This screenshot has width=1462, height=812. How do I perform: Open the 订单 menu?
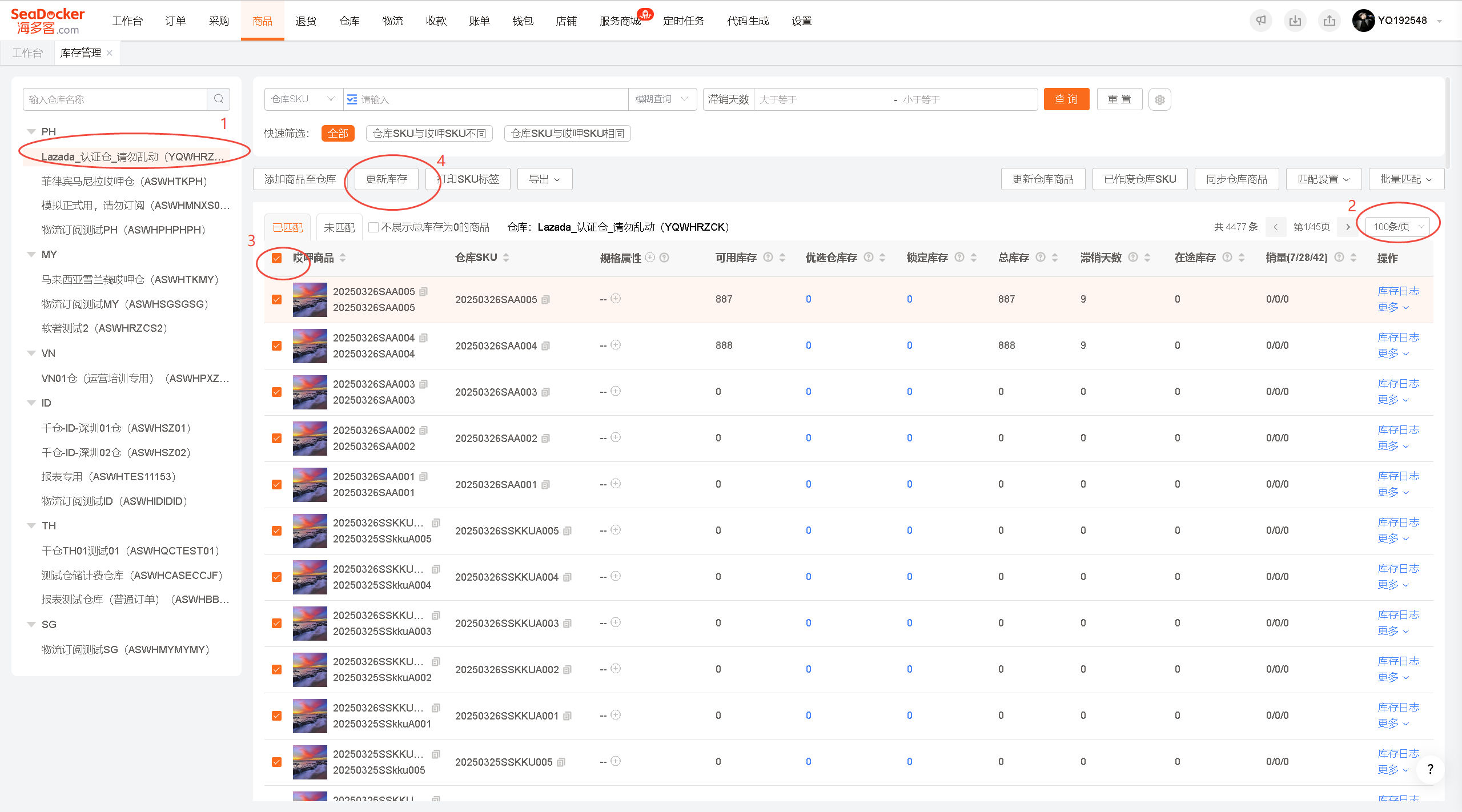point(175,21)
